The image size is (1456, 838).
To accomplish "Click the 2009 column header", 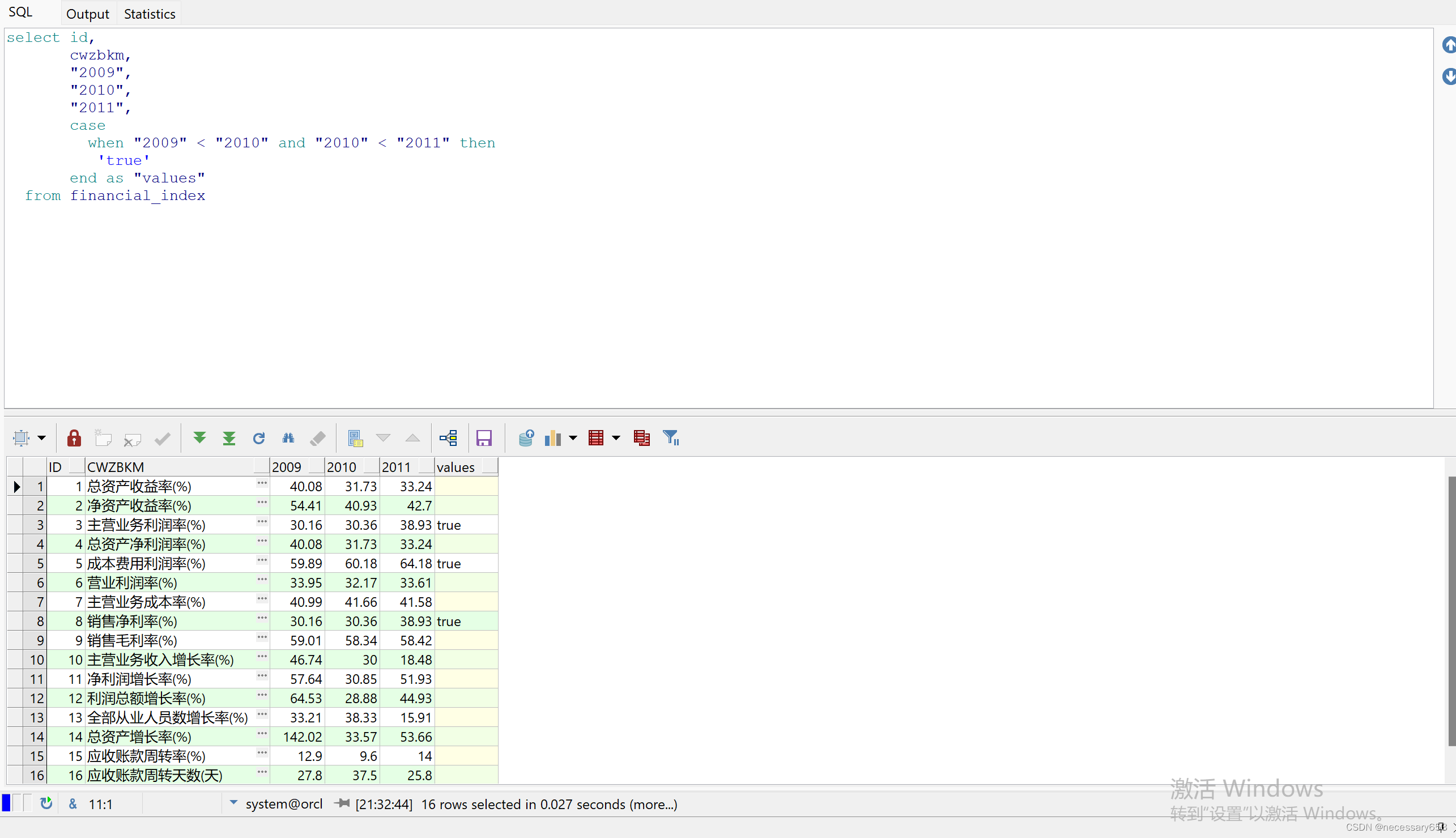I will pyautogui.click(x=297, y=467).
